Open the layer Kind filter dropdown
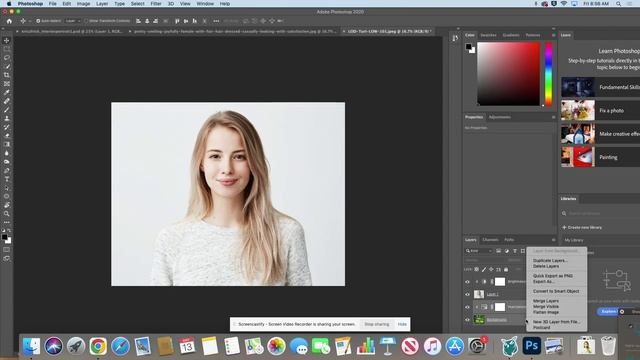This screenshot has width=640, height=360. 479,251
